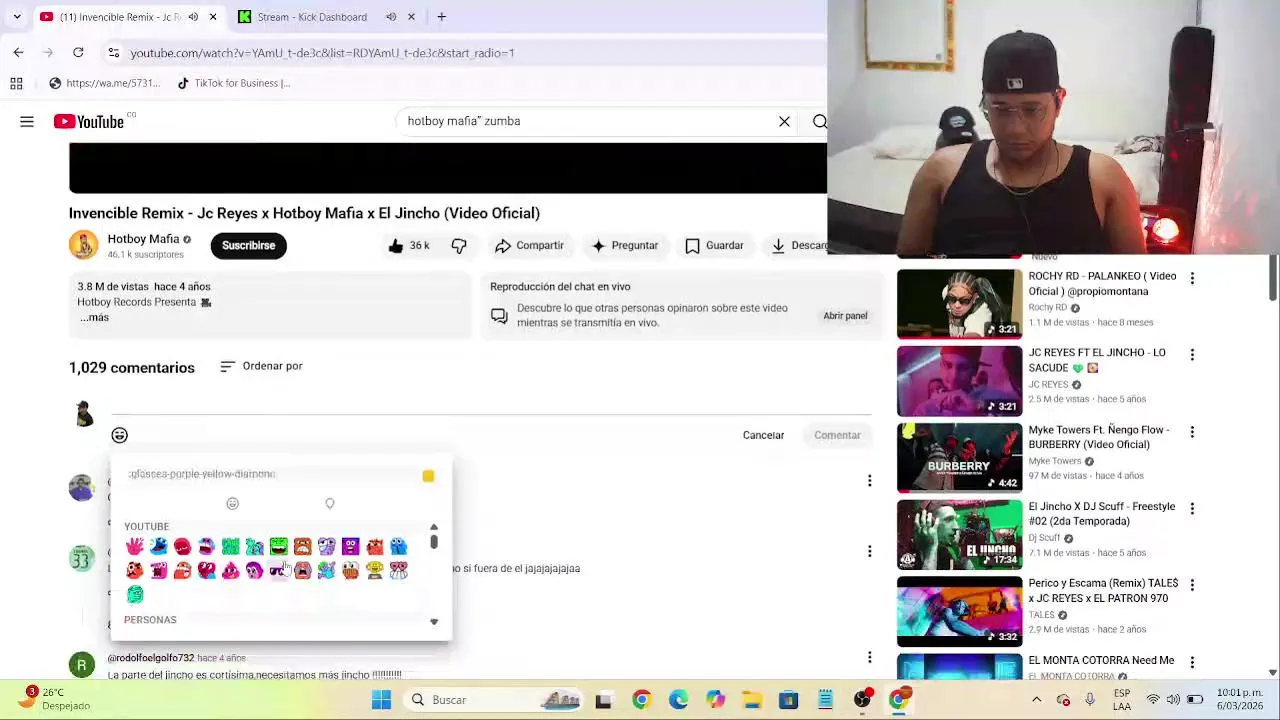
Task: Open the Preguntar AI assistant
Action: tap(625, 246)
